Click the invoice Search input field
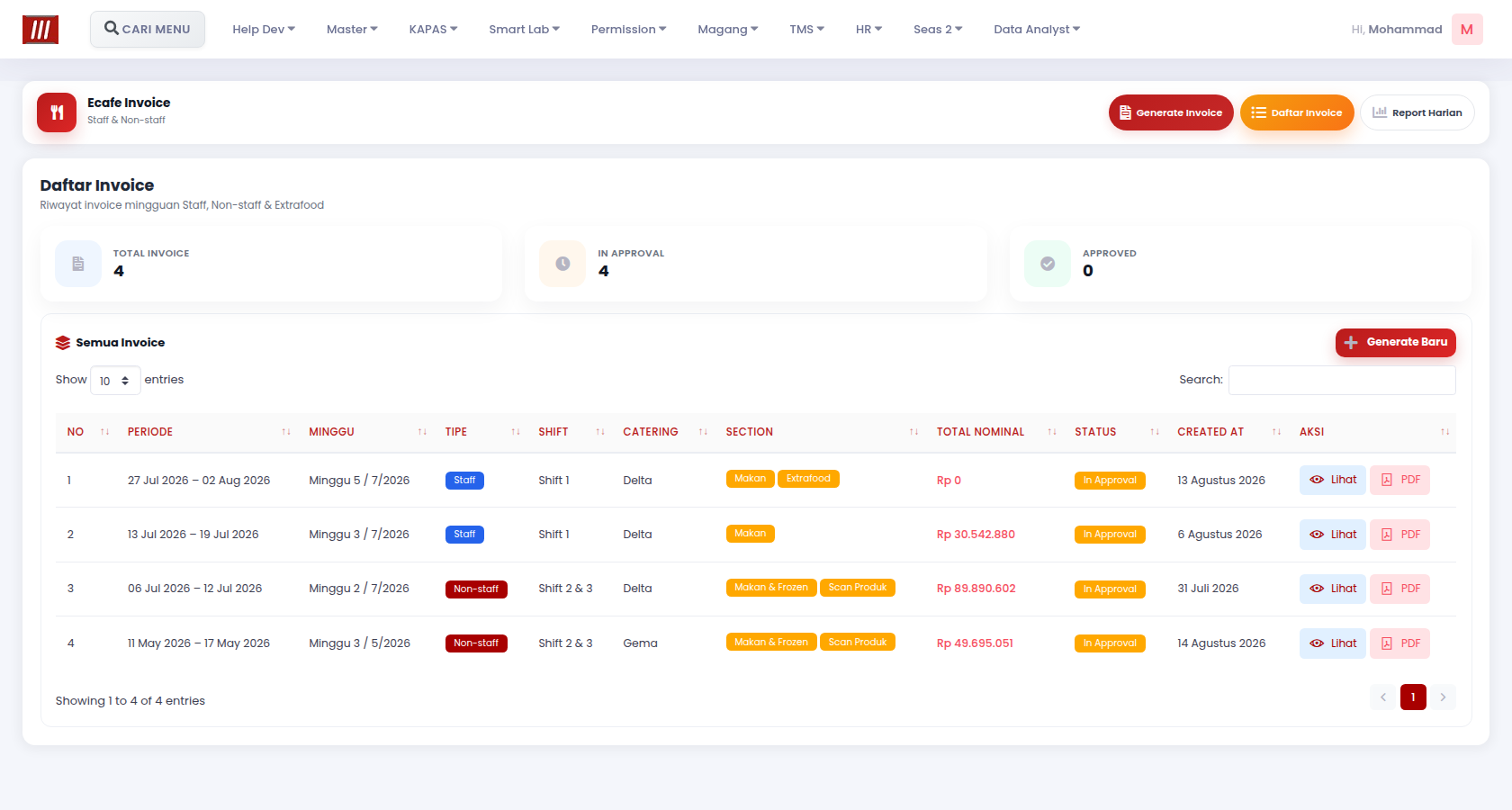This screenshot has width=1512, height=810. point(1342,380)
